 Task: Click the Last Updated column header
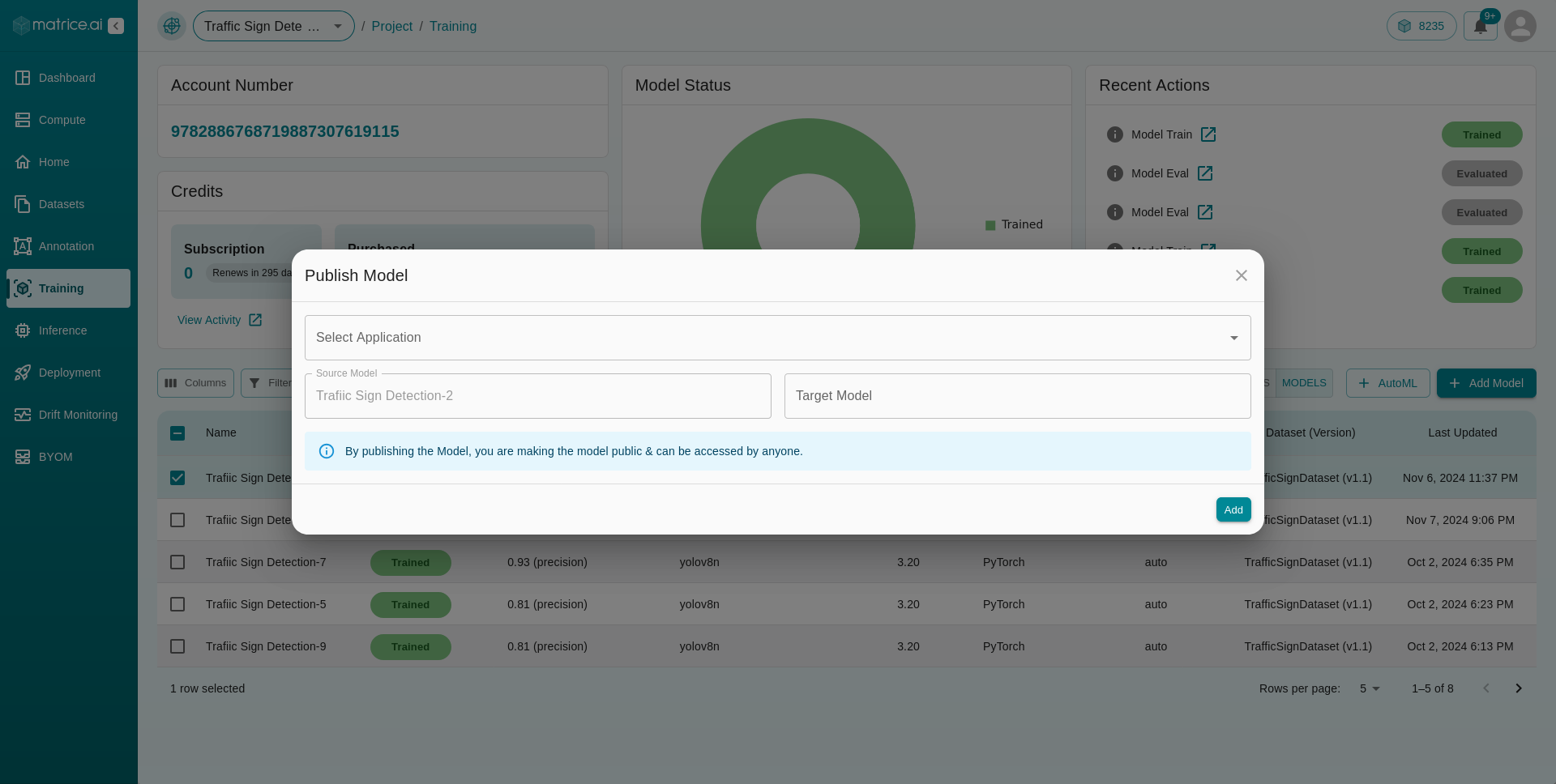click(1462, 432)
